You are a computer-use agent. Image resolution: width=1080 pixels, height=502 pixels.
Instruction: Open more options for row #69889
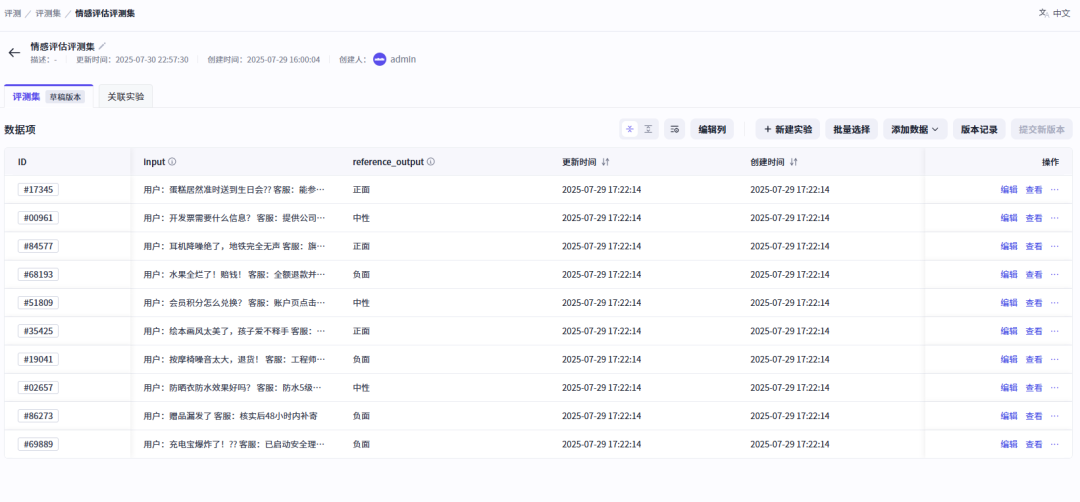[1055, 444]
